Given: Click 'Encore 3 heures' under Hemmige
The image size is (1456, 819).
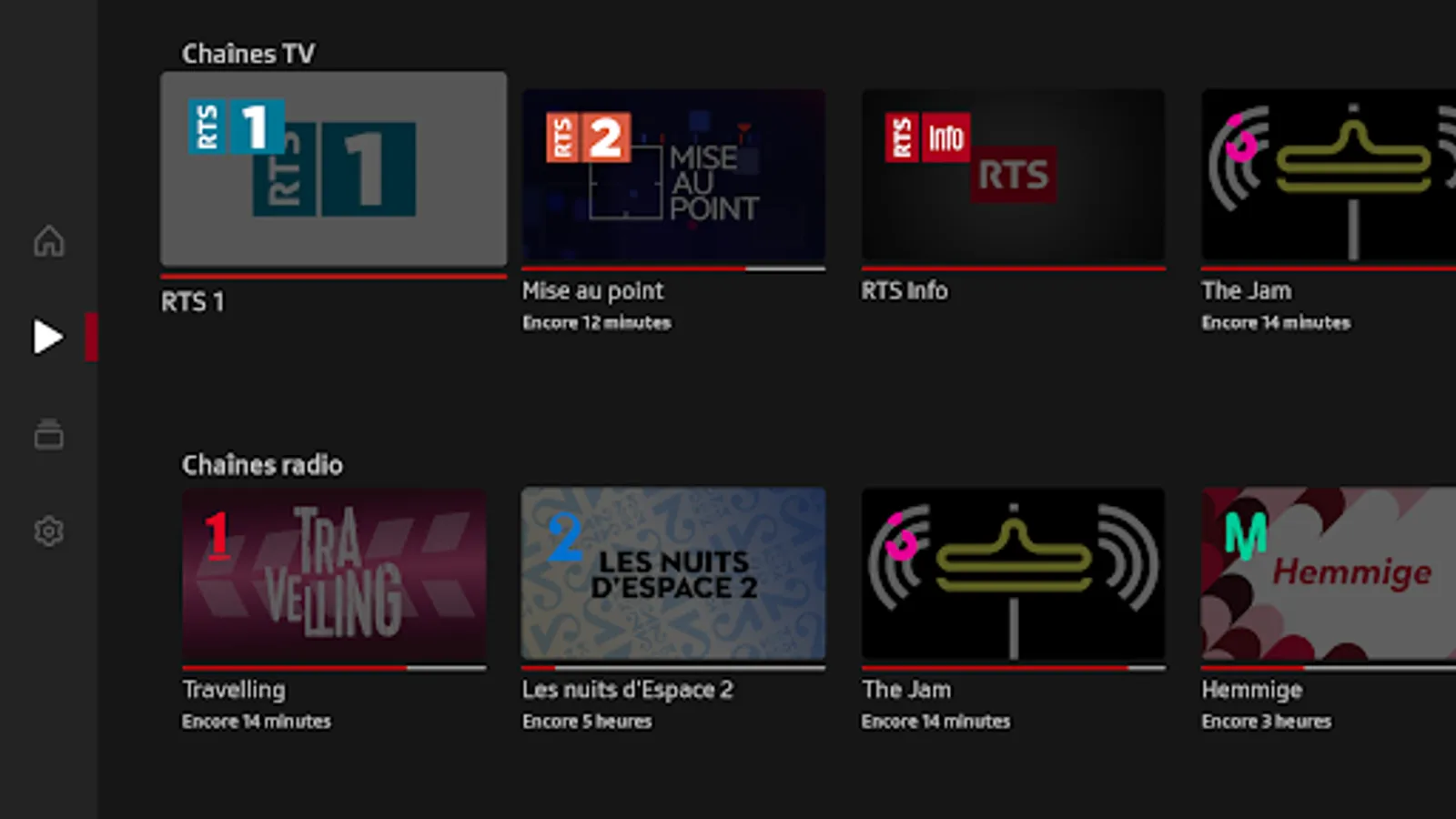Looking at the screenshot, I should point(1266,722).
